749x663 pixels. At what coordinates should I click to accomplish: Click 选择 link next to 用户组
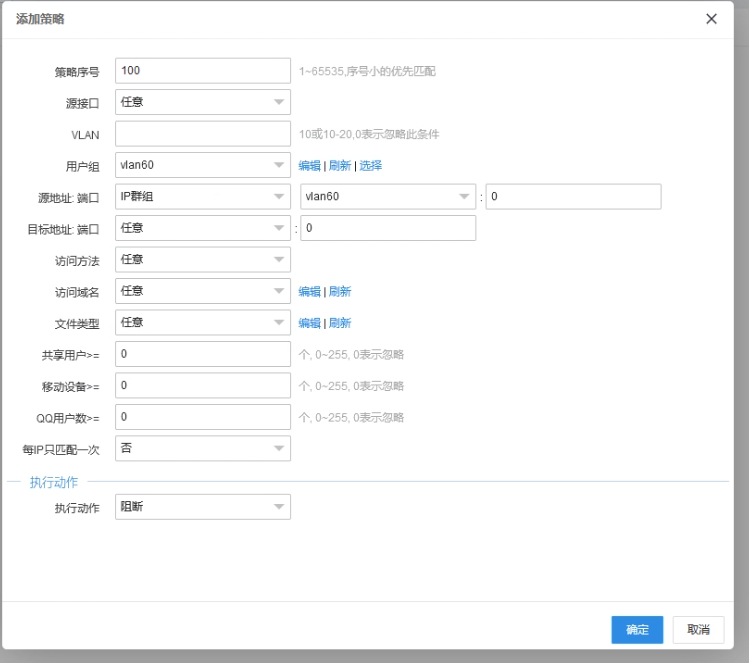(371, 166)
